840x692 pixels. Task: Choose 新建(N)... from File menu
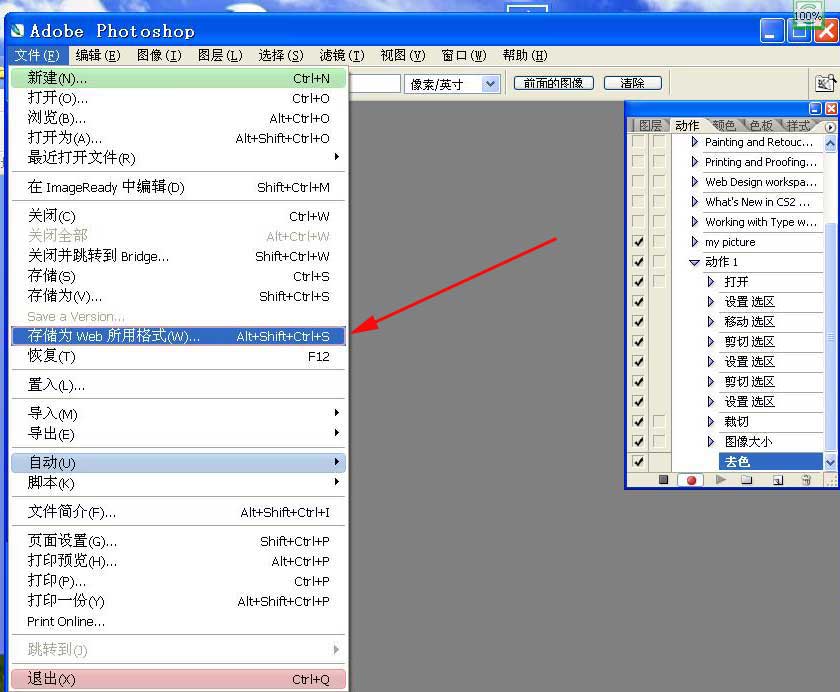coord(178,78)
